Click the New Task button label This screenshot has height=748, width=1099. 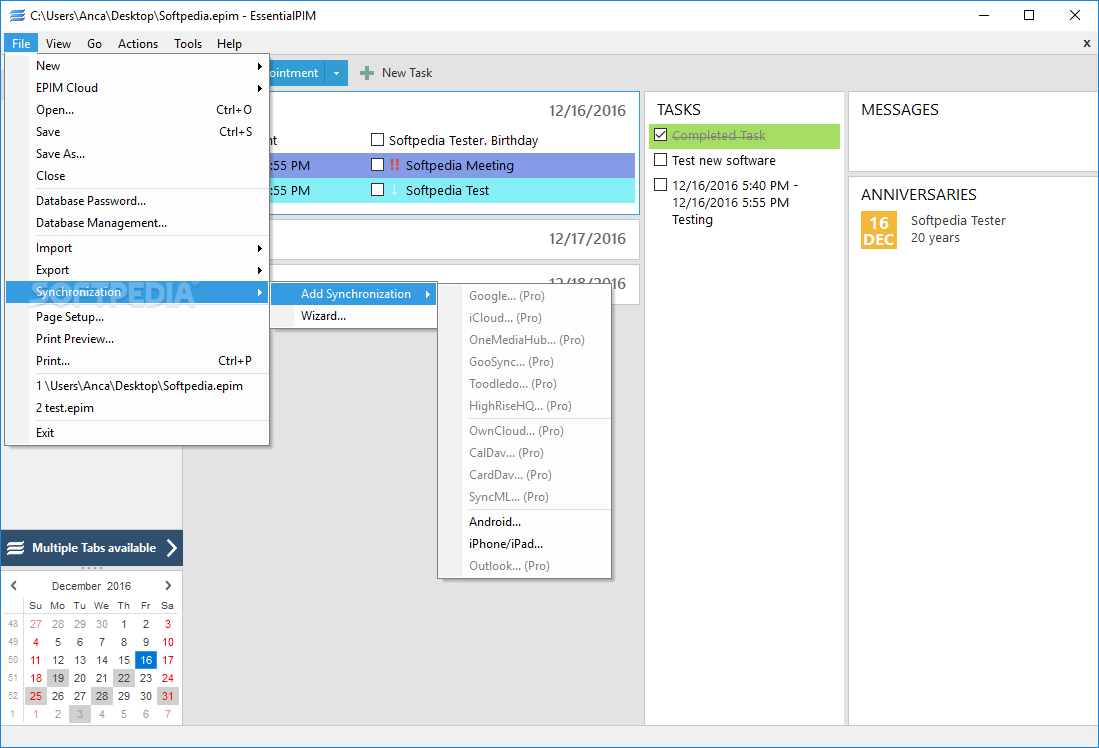(407, 73)
